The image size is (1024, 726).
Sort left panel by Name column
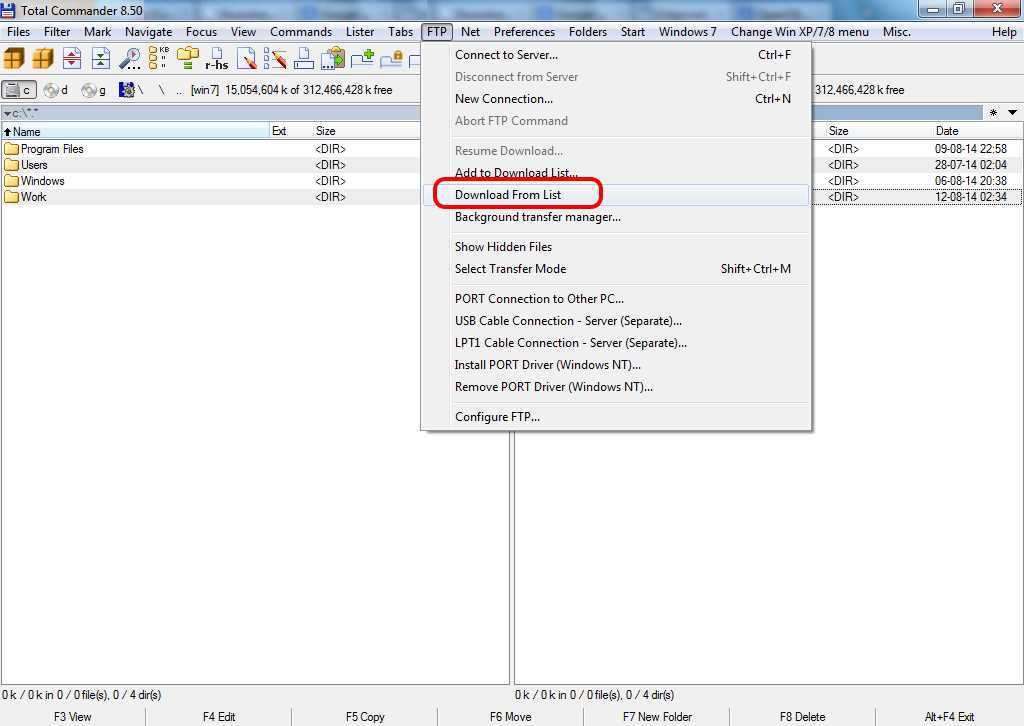point(135,131)
